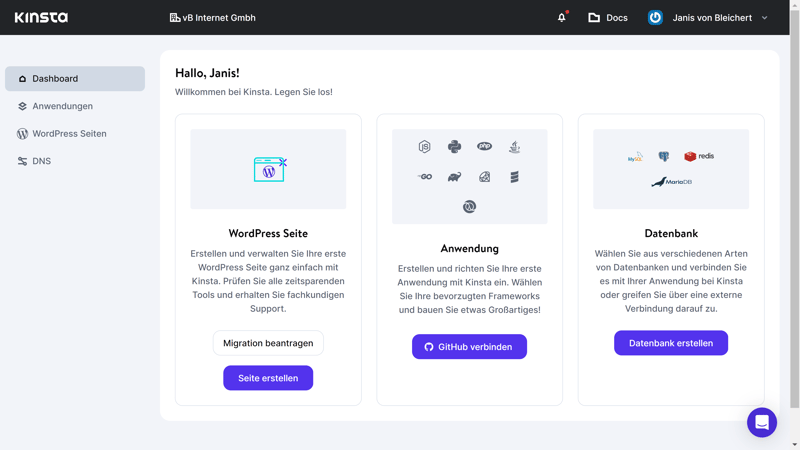Open the notifications bell
This screenshot has width=800, height=450.
[561, 17]
